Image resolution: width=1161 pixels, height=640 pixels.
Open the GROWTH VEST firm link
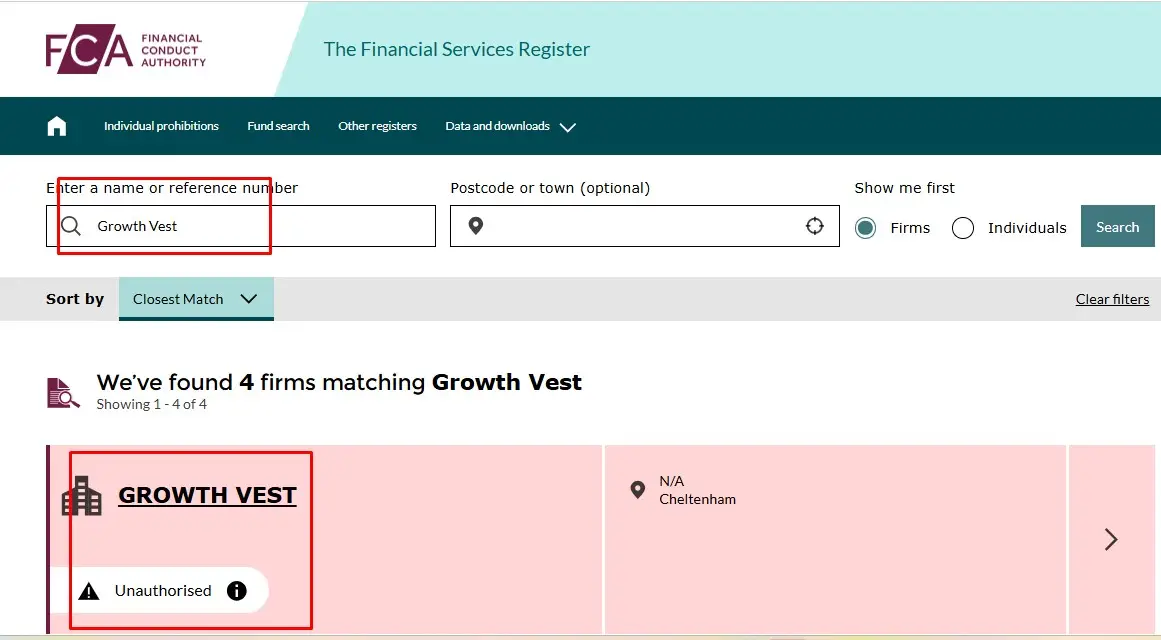point(207,494)
